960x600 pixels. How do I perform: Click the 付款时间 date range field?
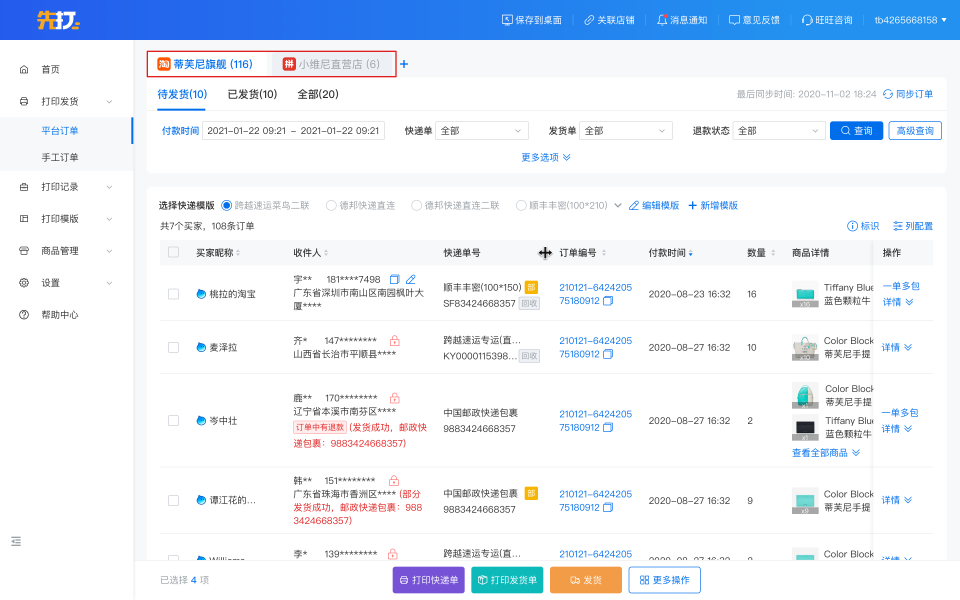(293, 131)
